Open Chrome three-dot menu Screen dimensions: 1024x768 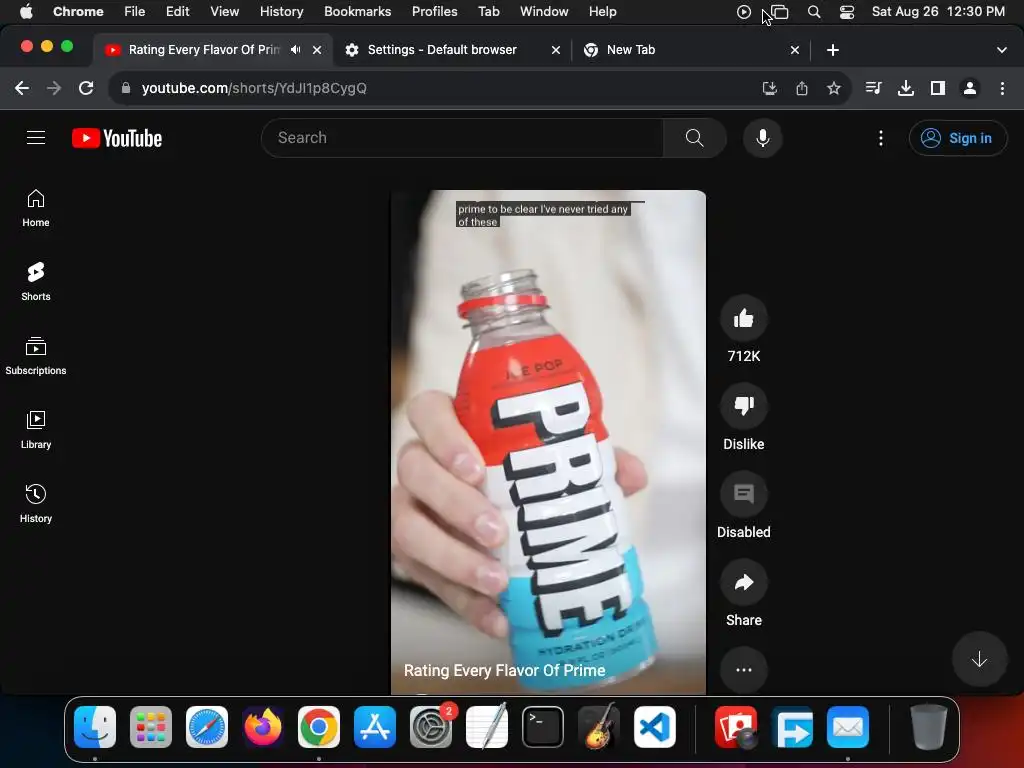point(1002,88)
